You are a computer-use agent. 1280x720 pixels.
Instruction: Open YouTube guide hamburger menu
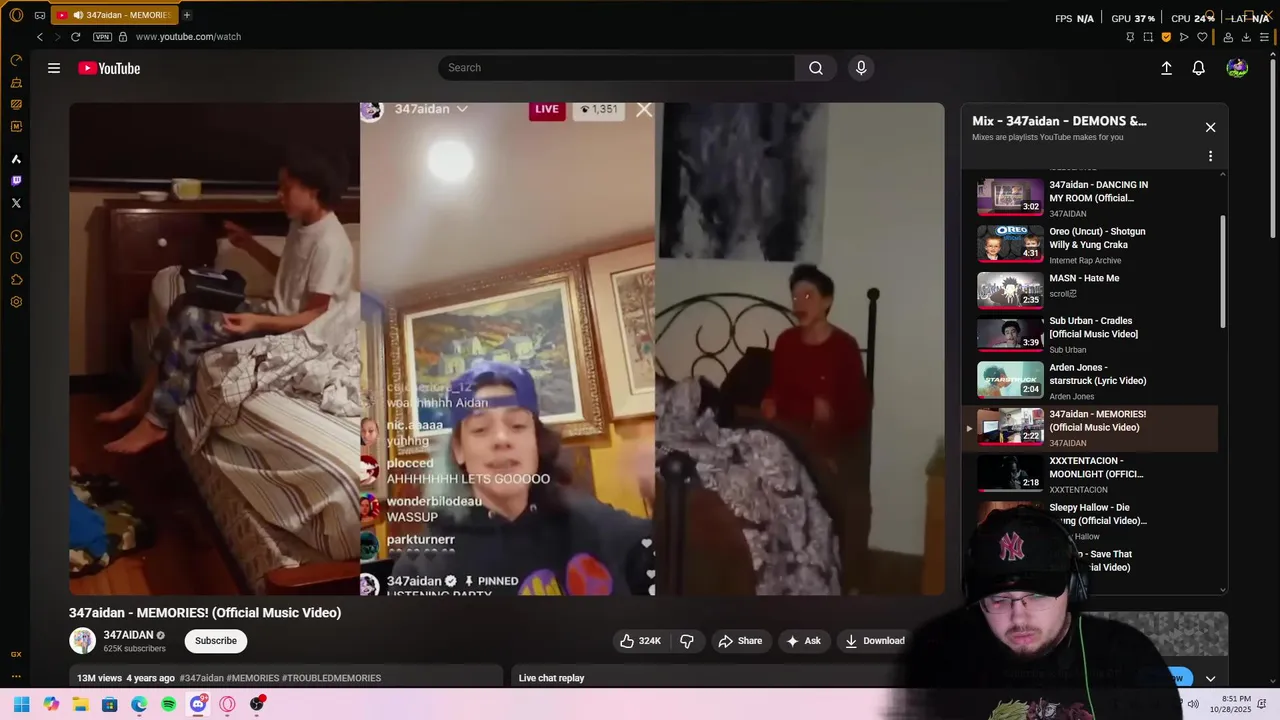[54, 68]
